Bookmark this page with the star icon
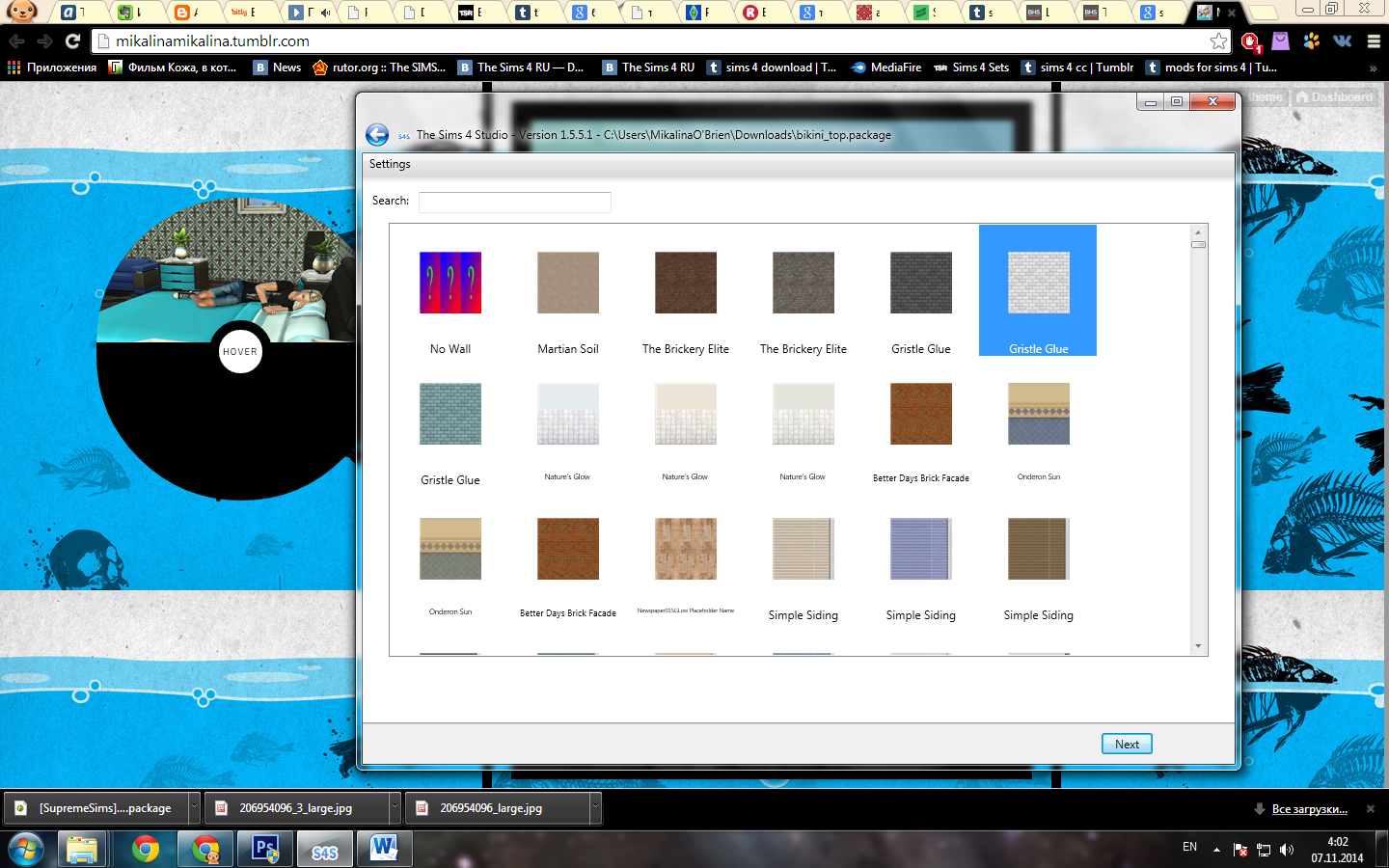Image resolution: width=1389 pixels, height=868 pixels. (x=1218, y=41)
